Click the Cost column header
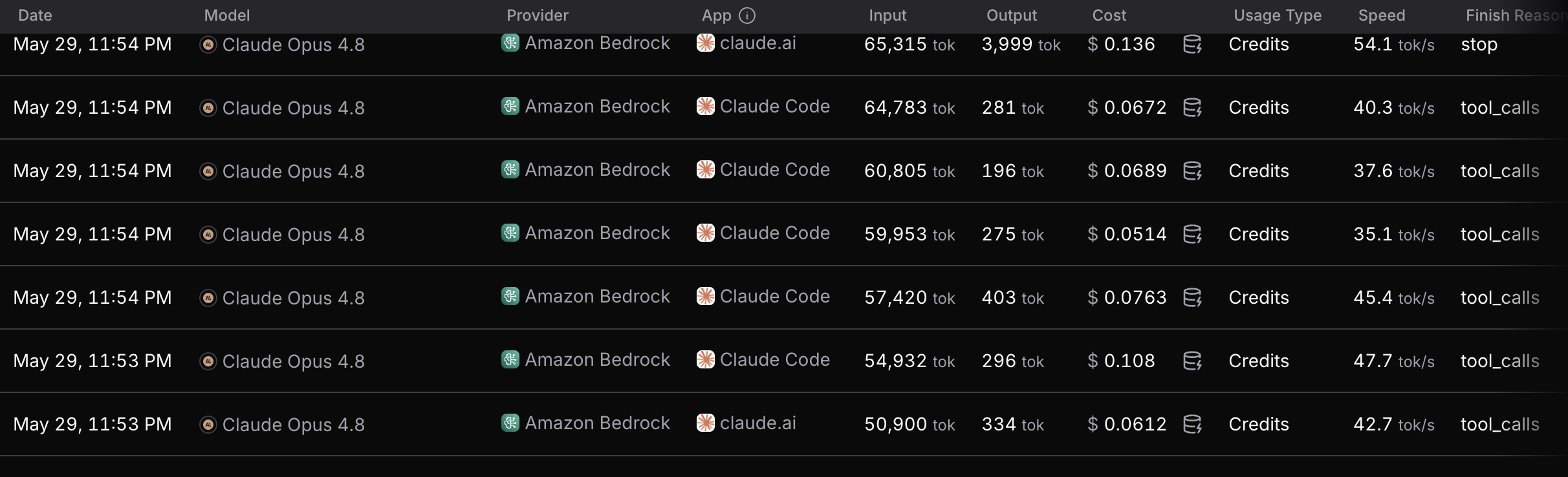Image resolution: width=1568 pixels, height=477 pixels. click(1109, 16)
